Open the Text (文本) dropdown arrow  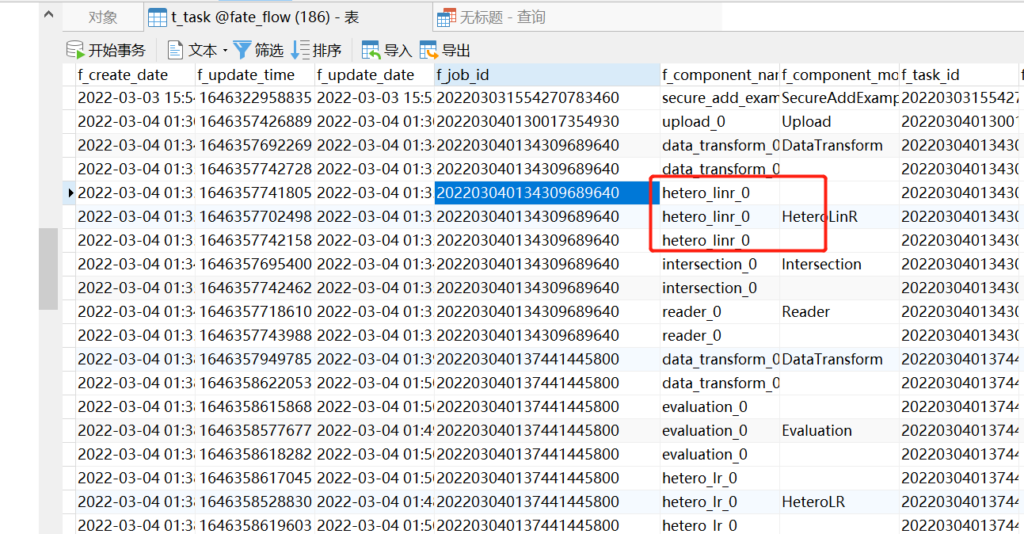click(x=225, y=51)
